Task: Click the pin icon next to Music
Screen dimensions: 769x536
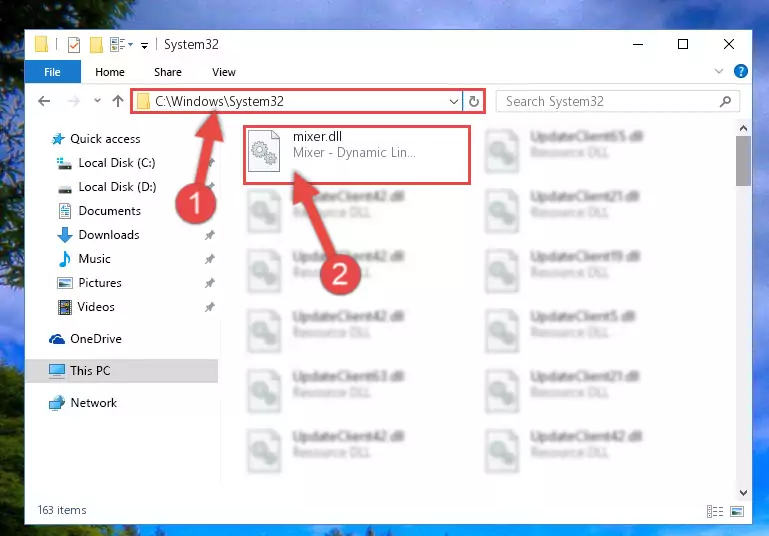Action: [209, 259]
